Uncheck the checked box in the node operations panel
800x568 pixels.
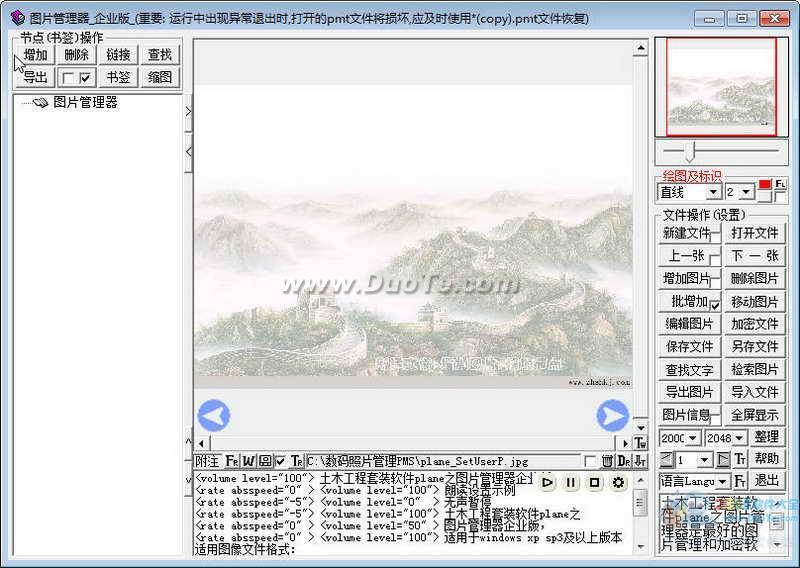(x=85, y=77)
